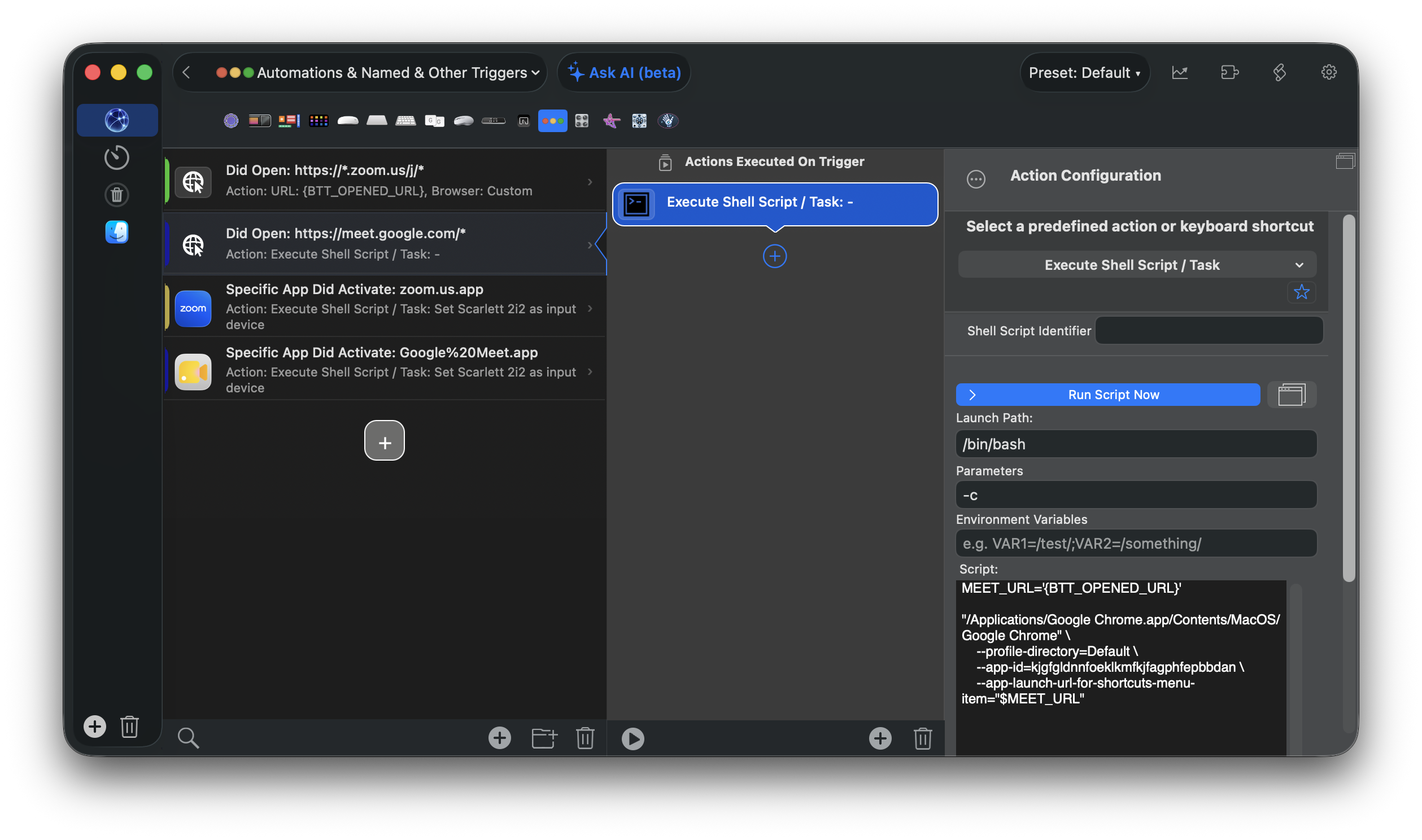This screenshot has width=1422, height=840.
Task: Open the usage statistics chart icon
Action: coord(1179,72)
